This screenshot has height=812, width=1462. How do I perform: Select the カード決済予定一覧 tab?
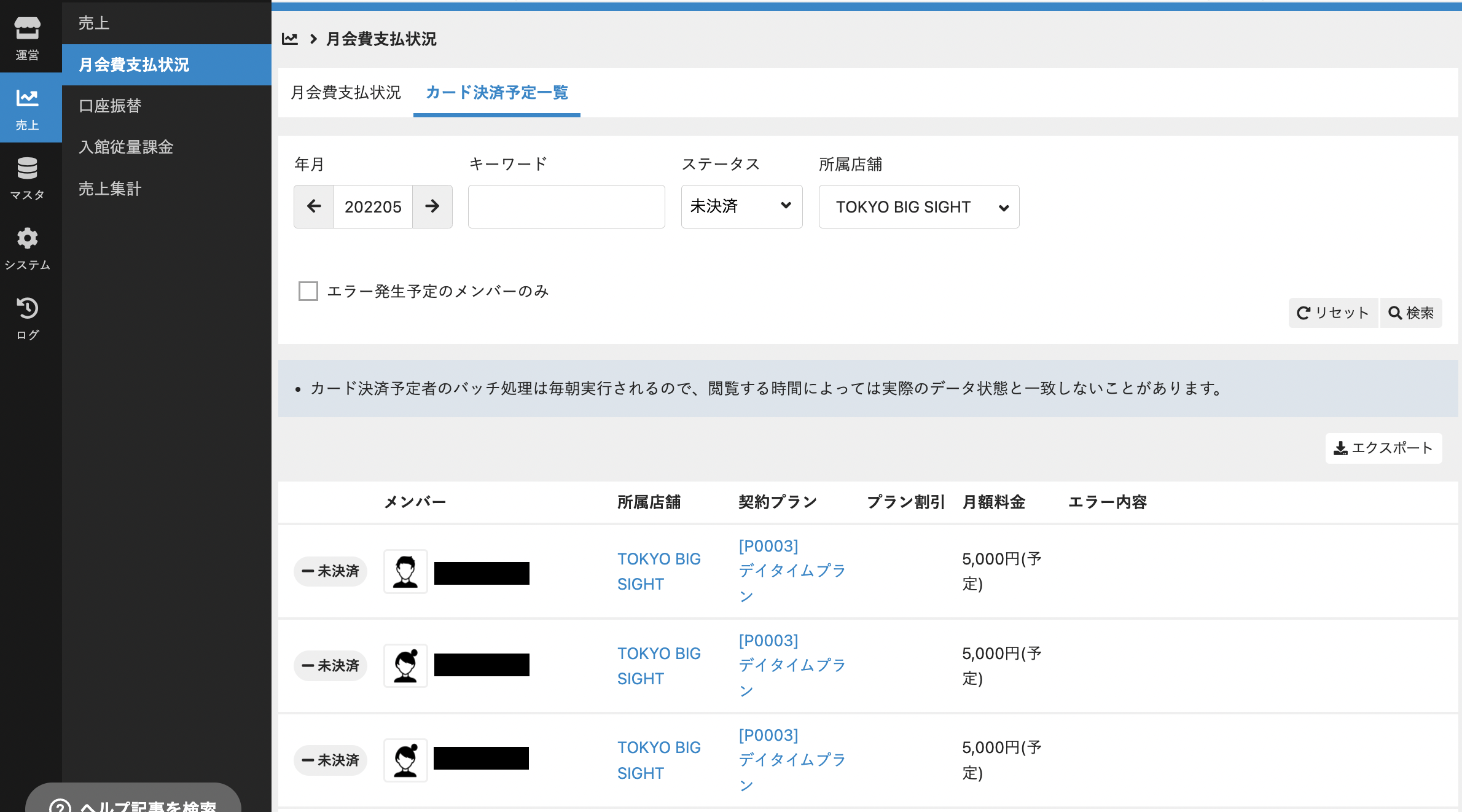pyautogui.click(x=496, y=93)
